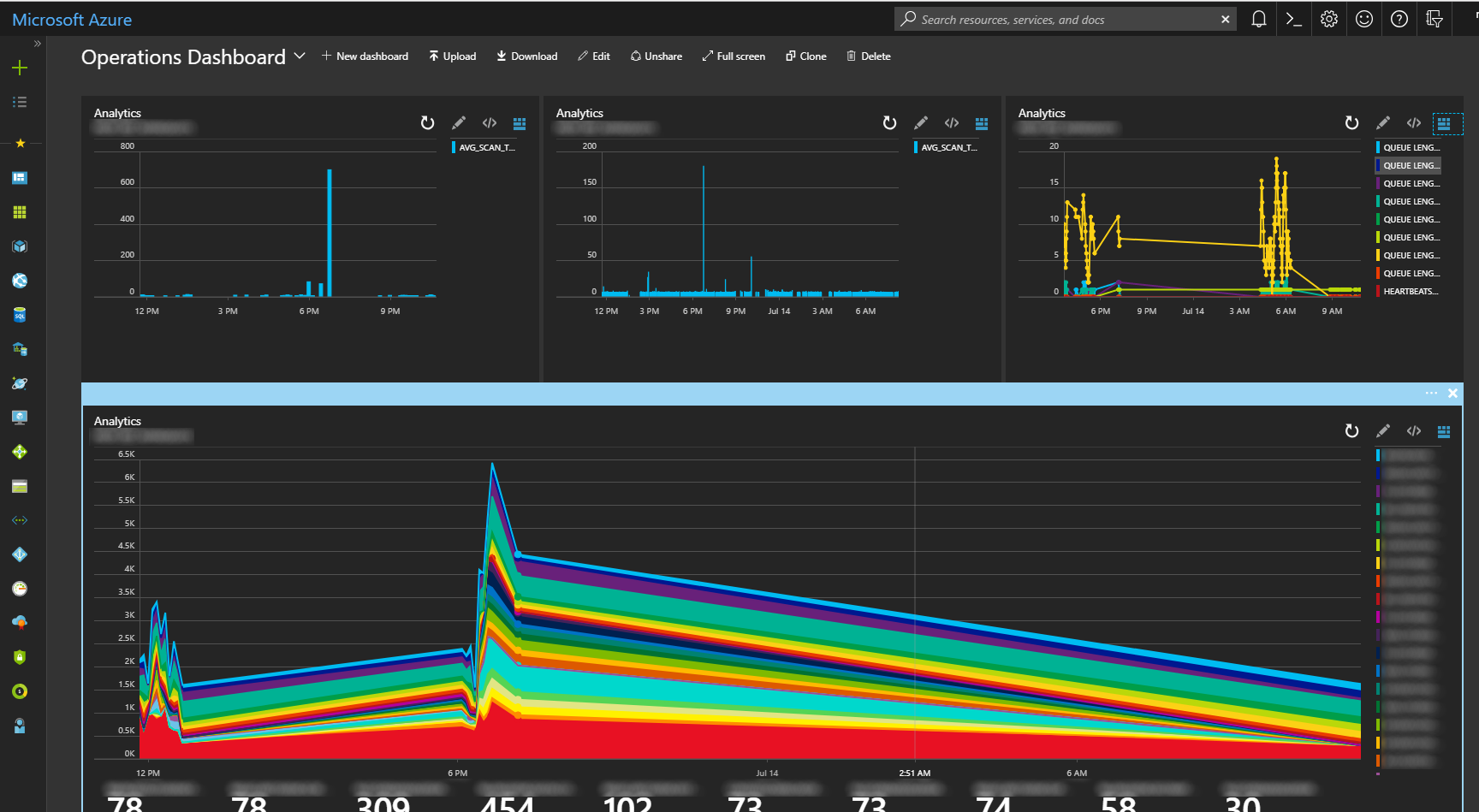Click the Create a resource plus icon

pyautogui.click(x=20, y=68)
